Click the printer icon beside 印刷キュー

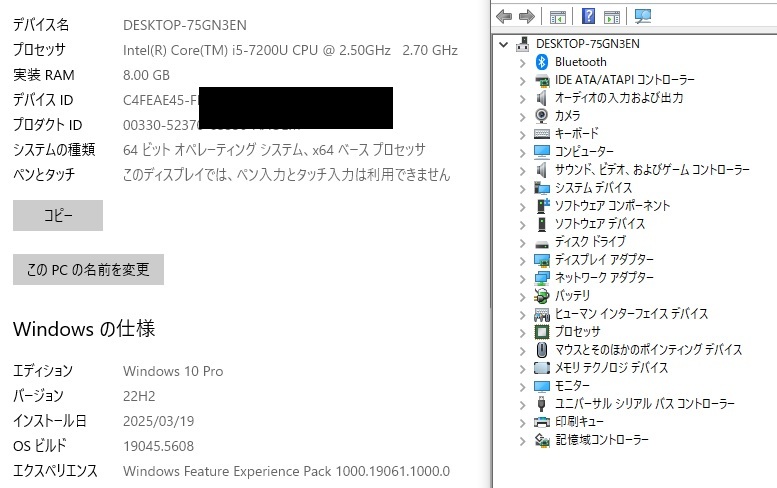[x=542, y=422]
